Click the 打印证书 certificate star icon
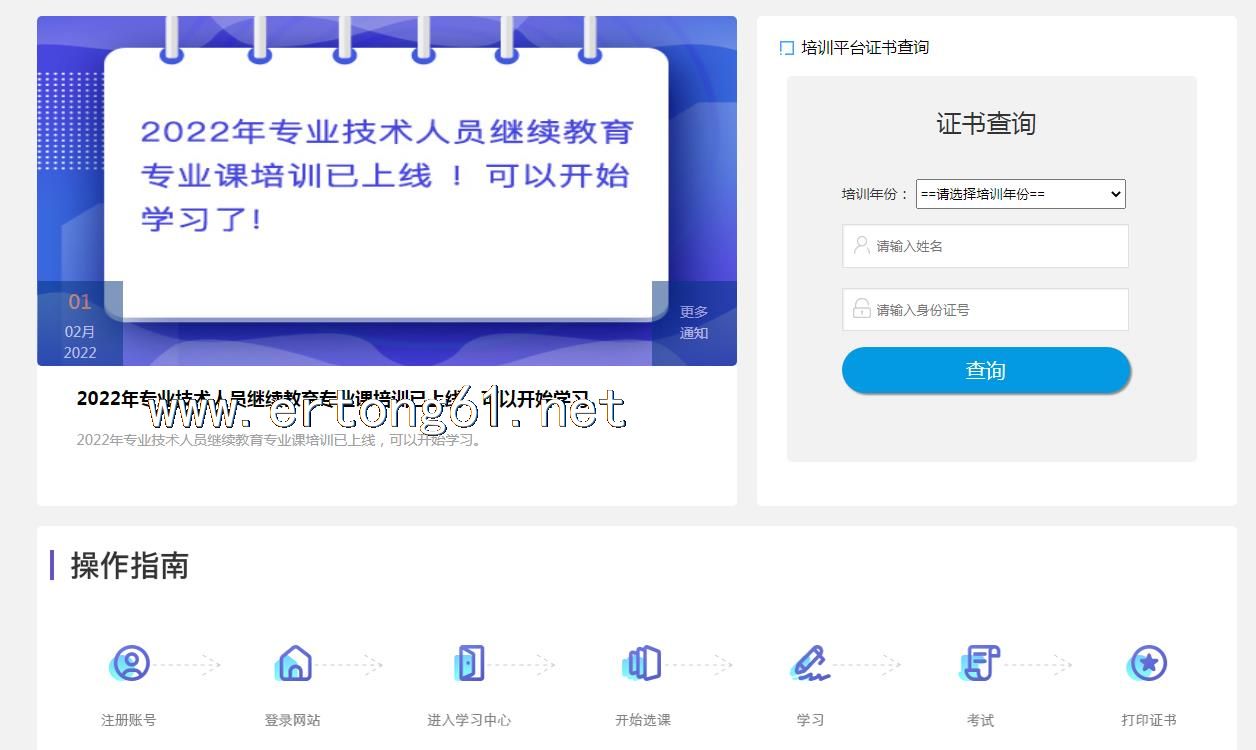 point(1148,663)
